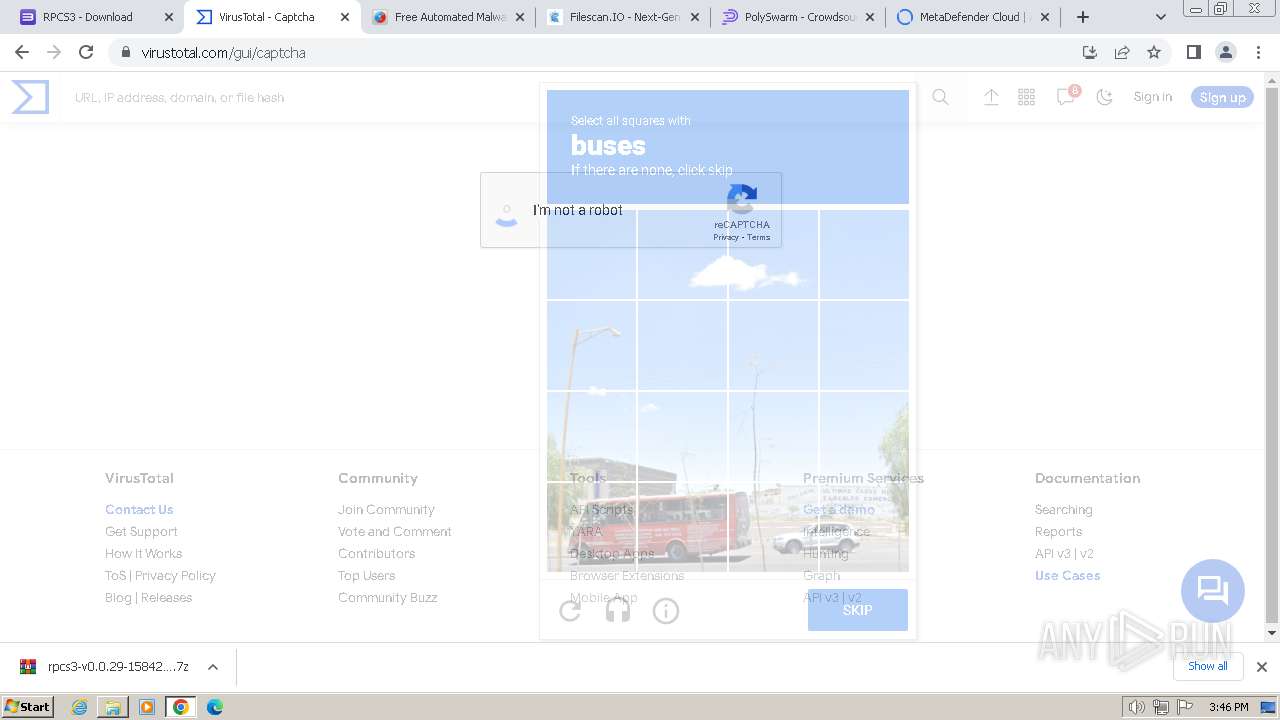Open Searching documentation link
Image resolution: width=1280 pixels, height=720 pixels.
[1063, 509]
